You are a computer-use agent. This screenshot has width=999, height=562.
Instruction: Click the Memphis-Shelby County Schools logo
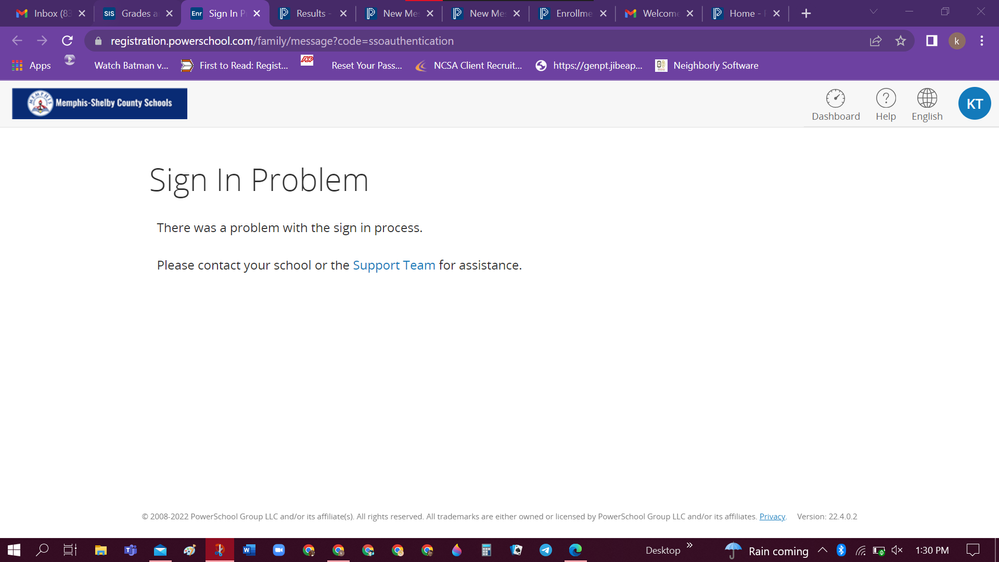(100, 103)
